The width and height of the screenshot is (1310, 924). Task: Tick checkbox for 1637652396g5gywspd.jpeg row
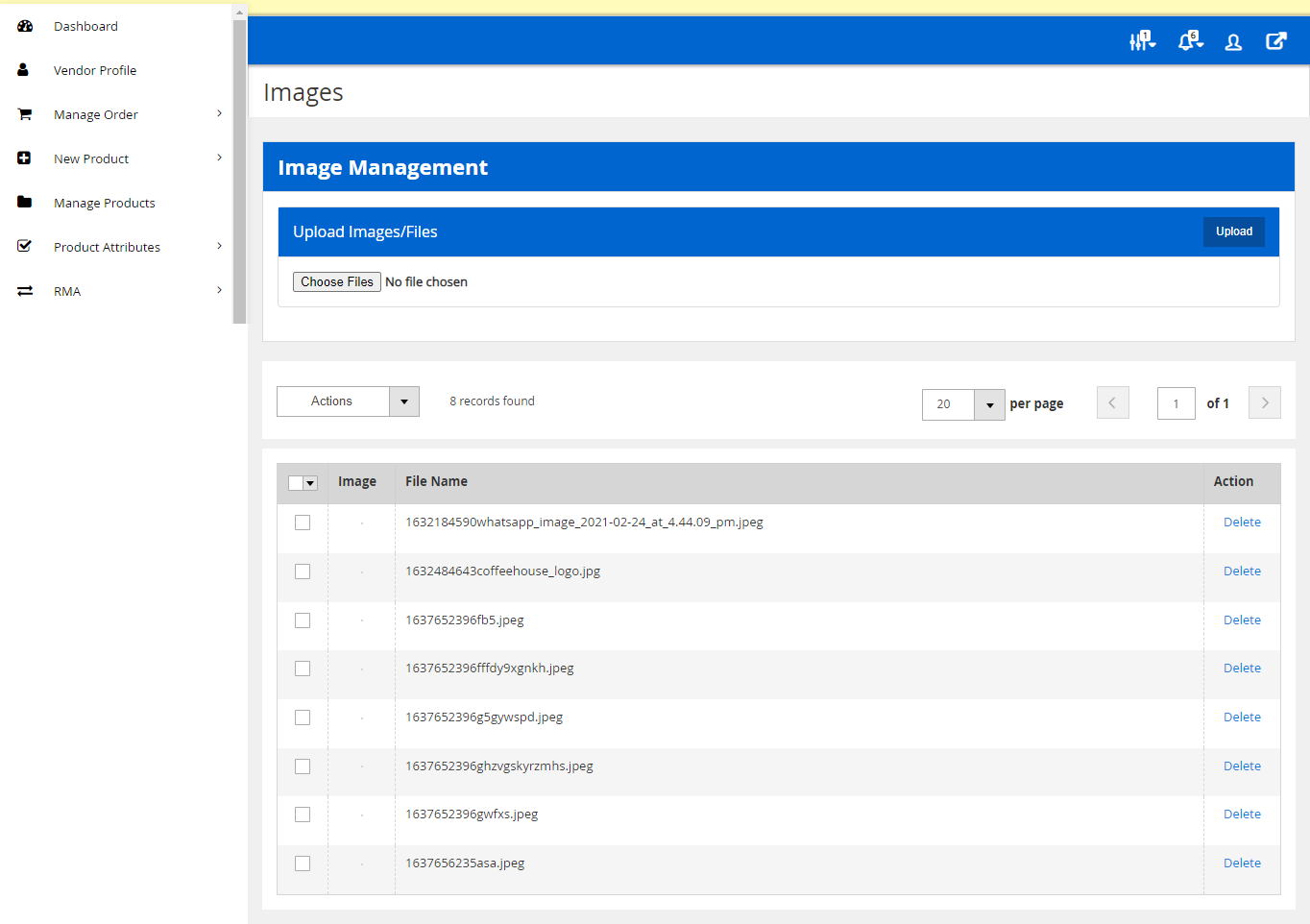(303, 717)
